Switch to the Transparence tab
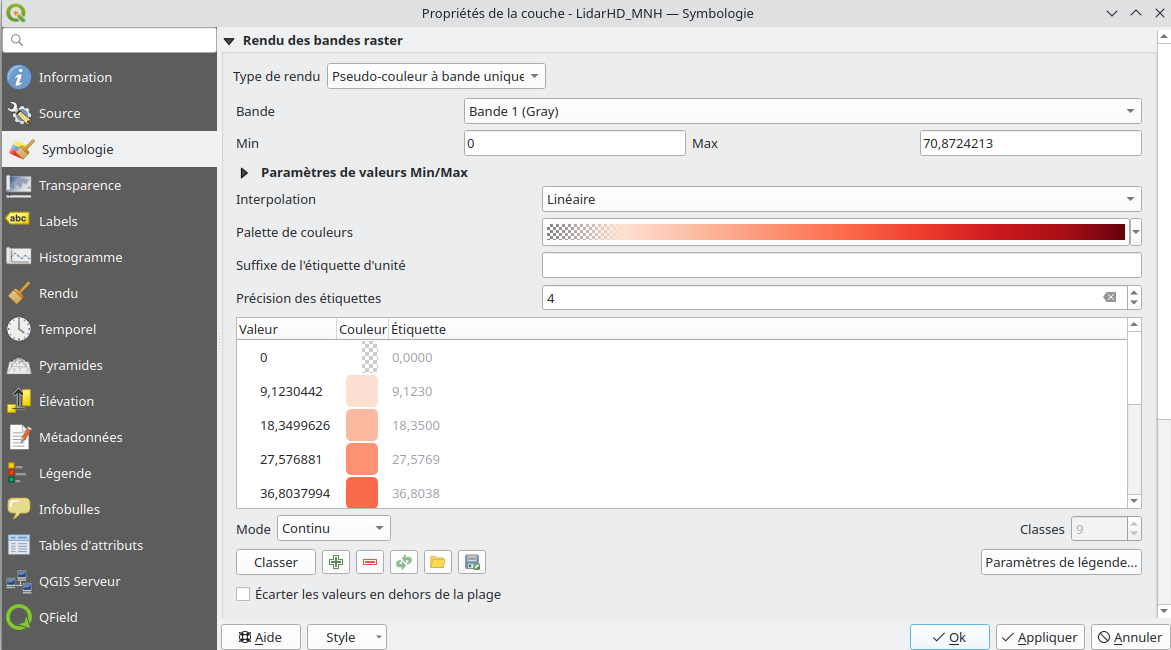The image size is (1171, 650). 80,185
